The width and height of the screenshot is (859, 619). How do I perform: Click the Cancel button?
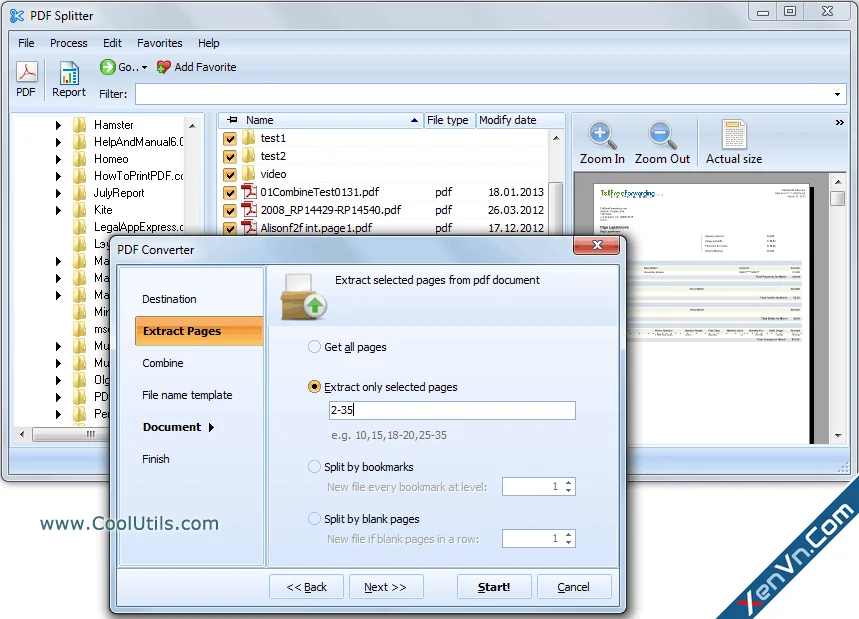(574, 587)
